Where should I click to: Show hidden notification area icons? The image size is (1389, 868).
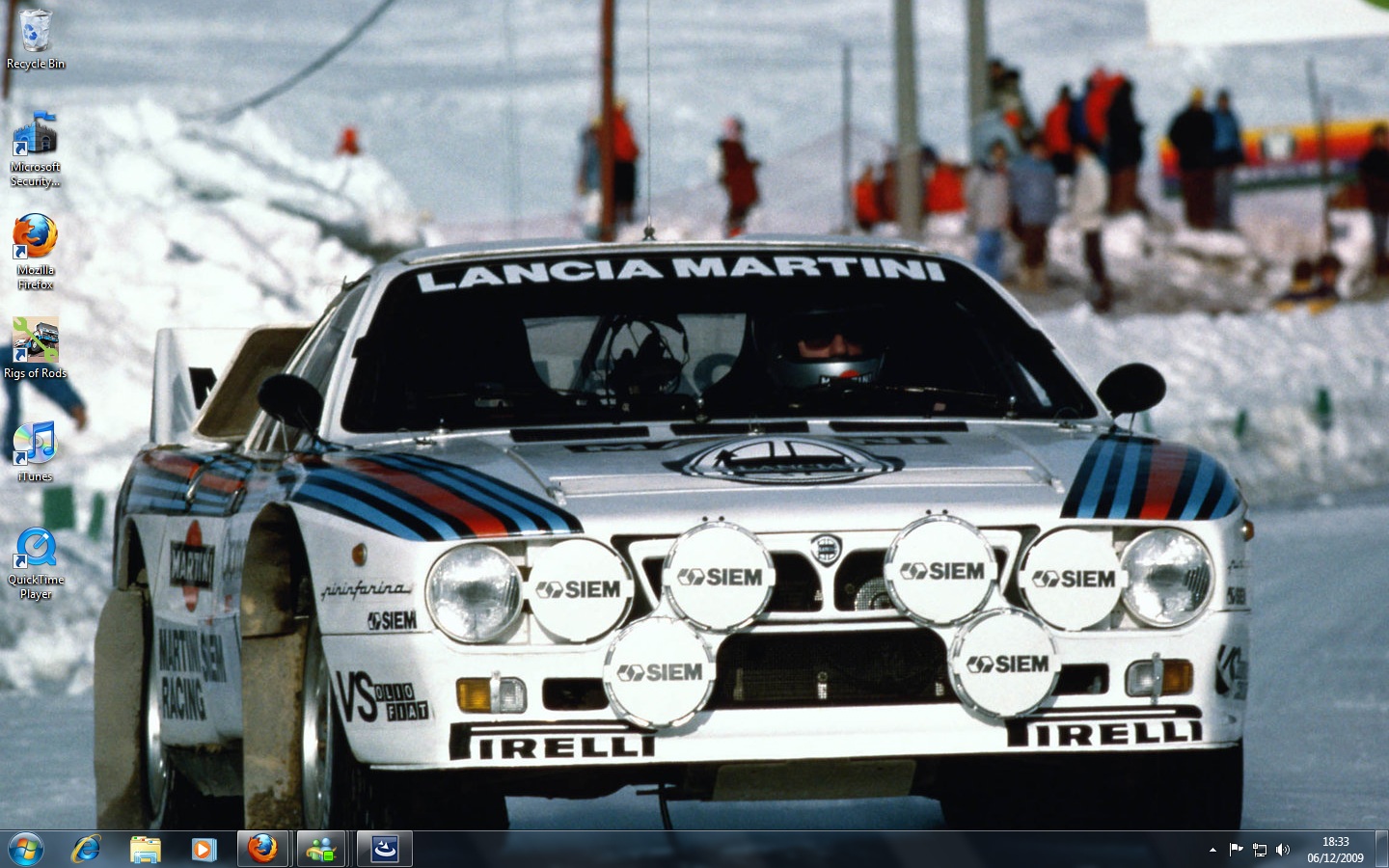pos(1212,850)
